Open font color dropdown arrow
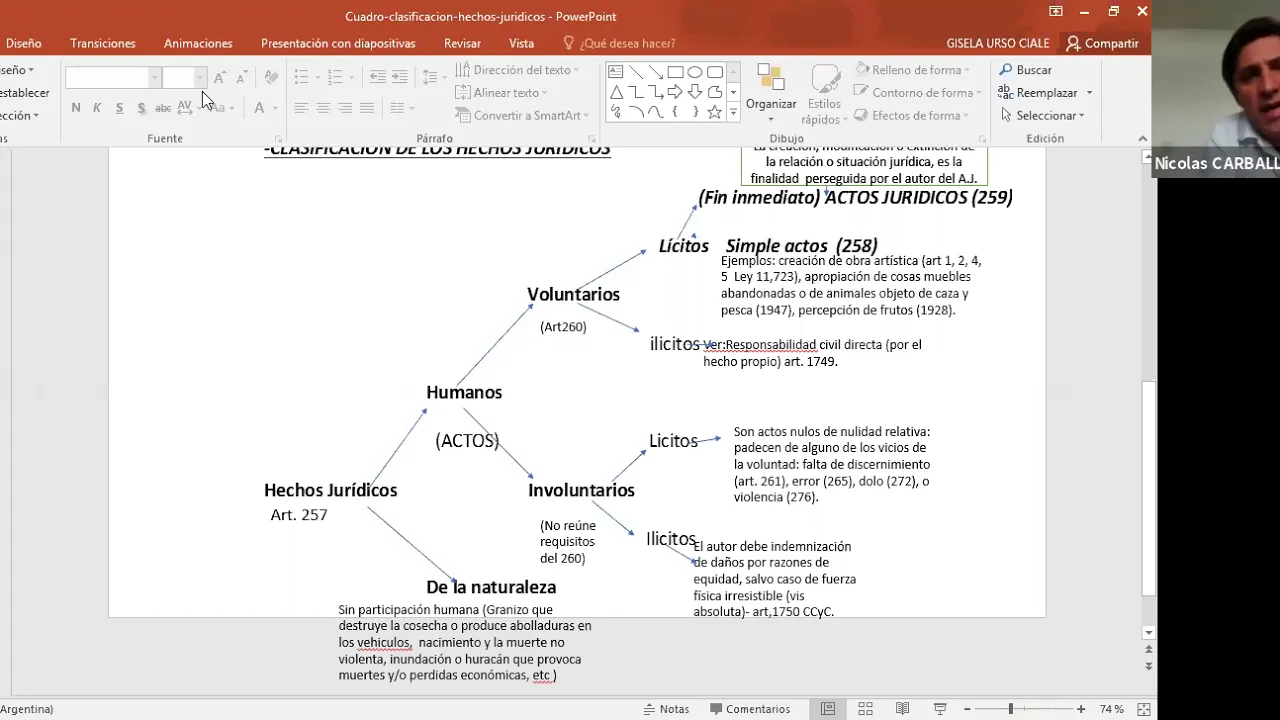 274,108
